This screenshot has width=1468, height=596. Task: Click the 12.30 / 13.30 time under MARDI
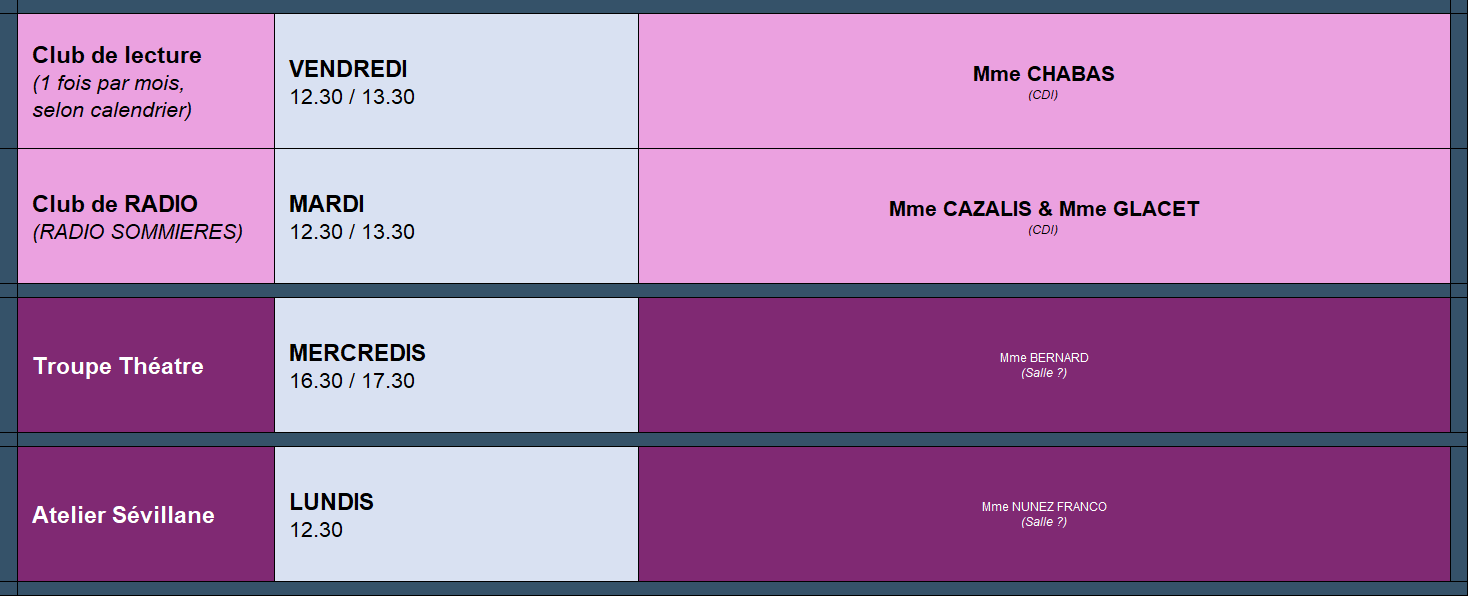(x=352, y=232)
